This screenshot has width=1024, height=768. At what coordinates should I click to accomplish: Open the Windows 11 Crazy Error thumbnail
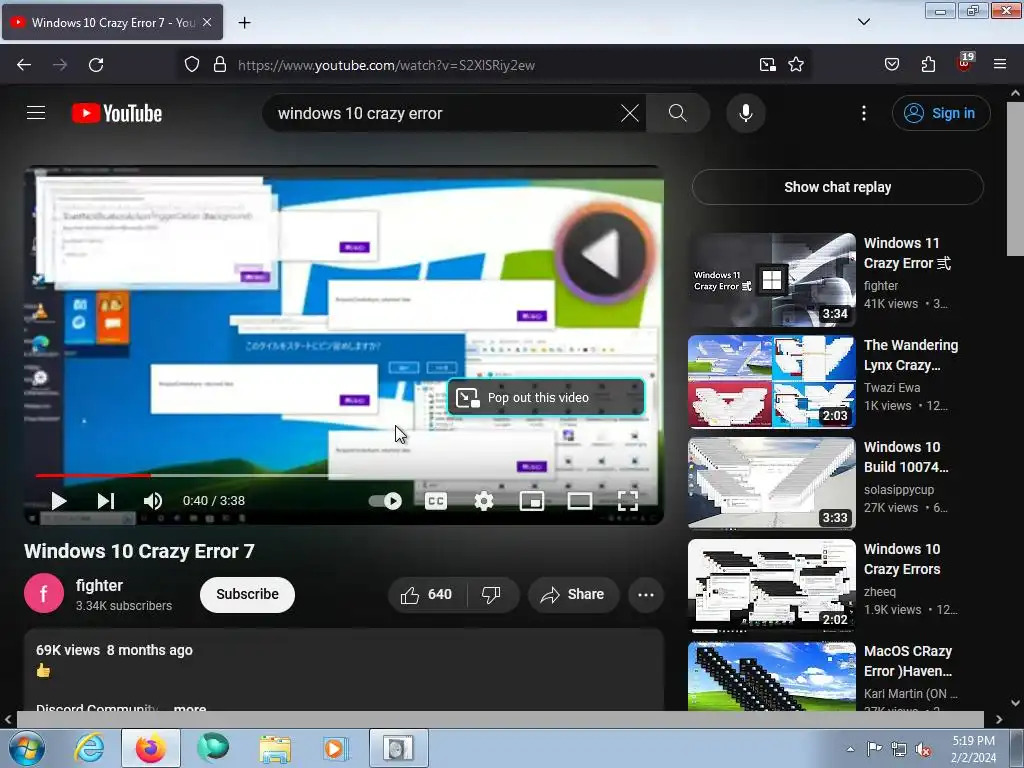coord(771,280)
